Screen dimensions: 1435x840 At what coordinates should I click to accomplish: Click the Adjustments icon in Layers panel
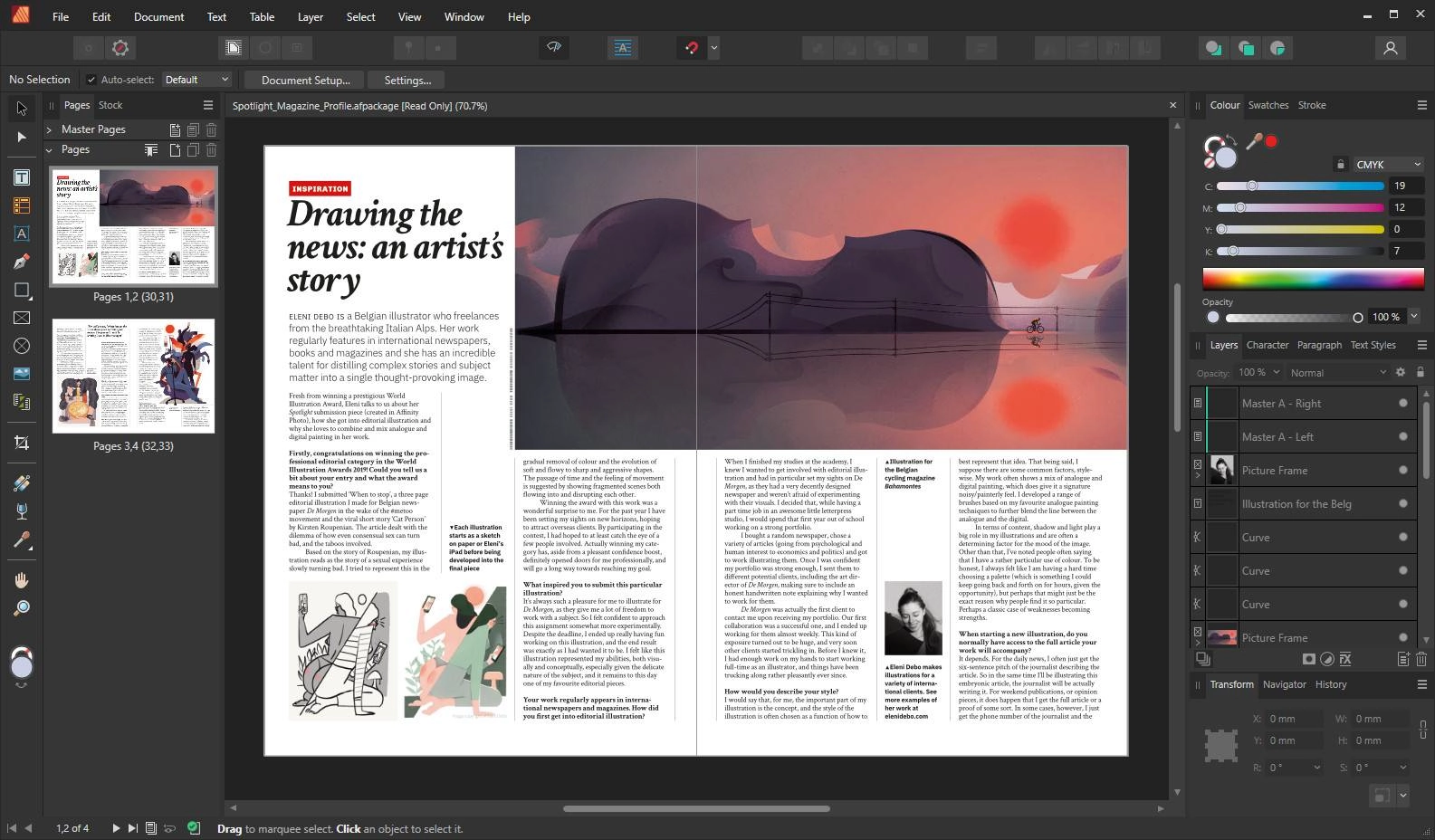pyautogui.click(x=1326, y=659)
